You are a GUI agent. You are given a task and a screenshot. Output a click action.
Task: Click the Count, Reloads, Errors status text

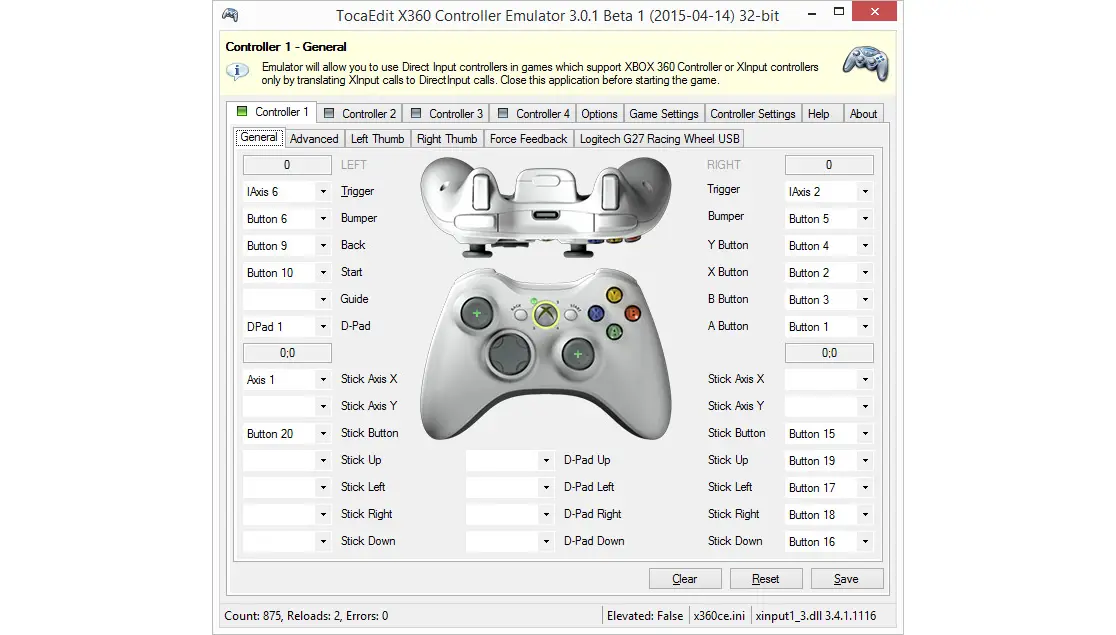pyautogui.click(x=306, y=616)
